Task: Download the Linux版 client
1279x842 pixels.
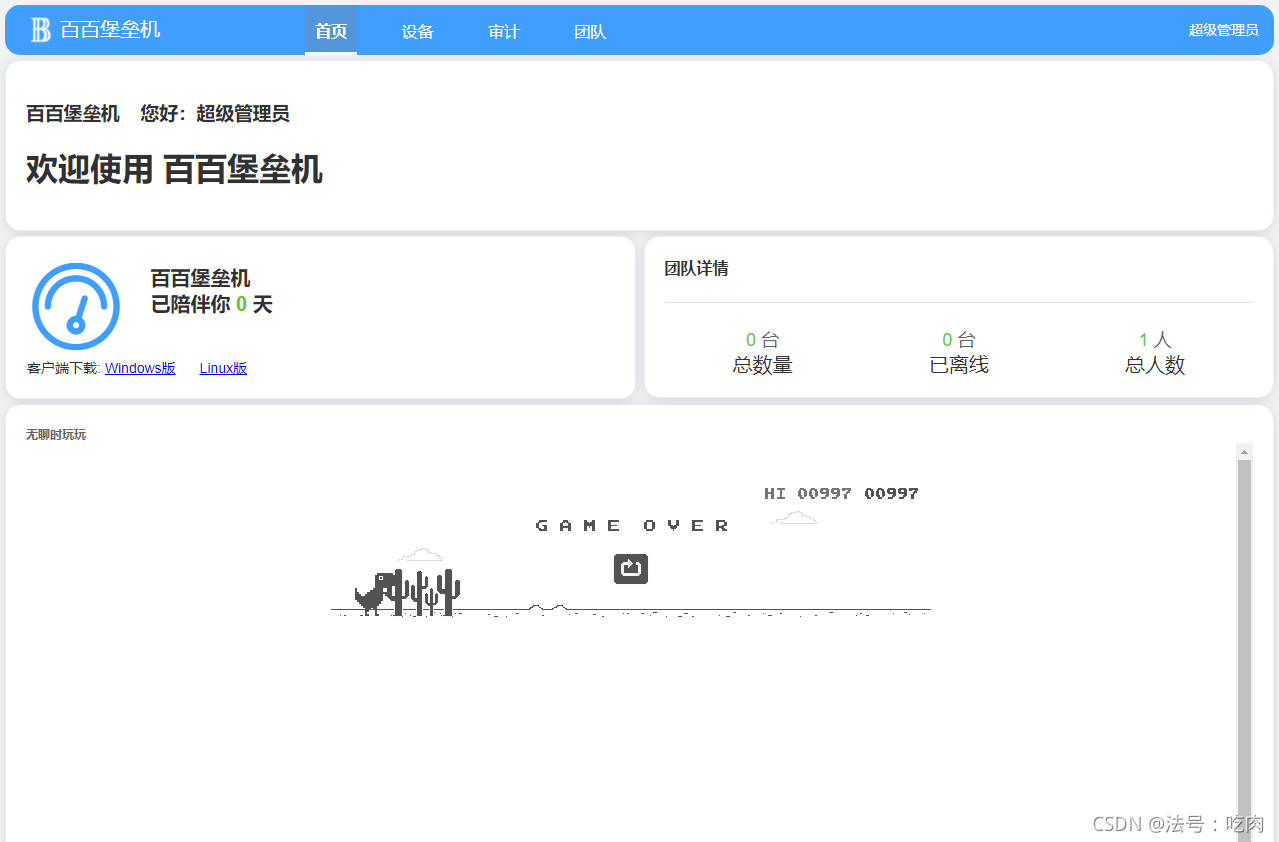Action: tap(223, 368)
